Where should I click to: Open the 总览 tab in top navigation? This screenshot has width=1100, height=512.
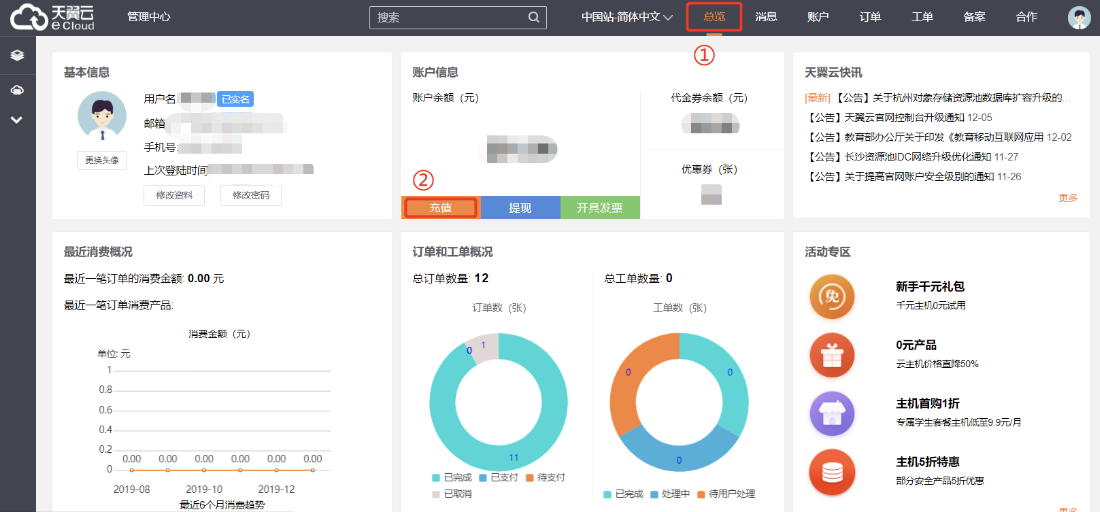coord(714,17)
